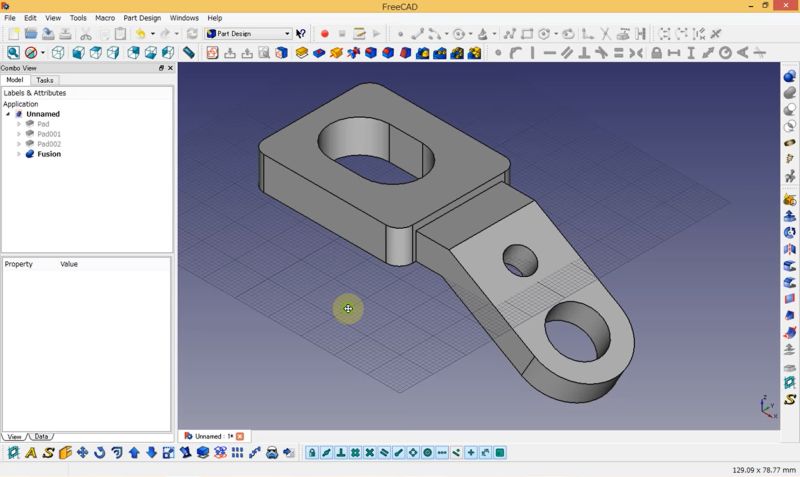The image size is (800, 477).
Task: Click Draft Rotate circular arrow icon
Action: [x=99, y=453]
